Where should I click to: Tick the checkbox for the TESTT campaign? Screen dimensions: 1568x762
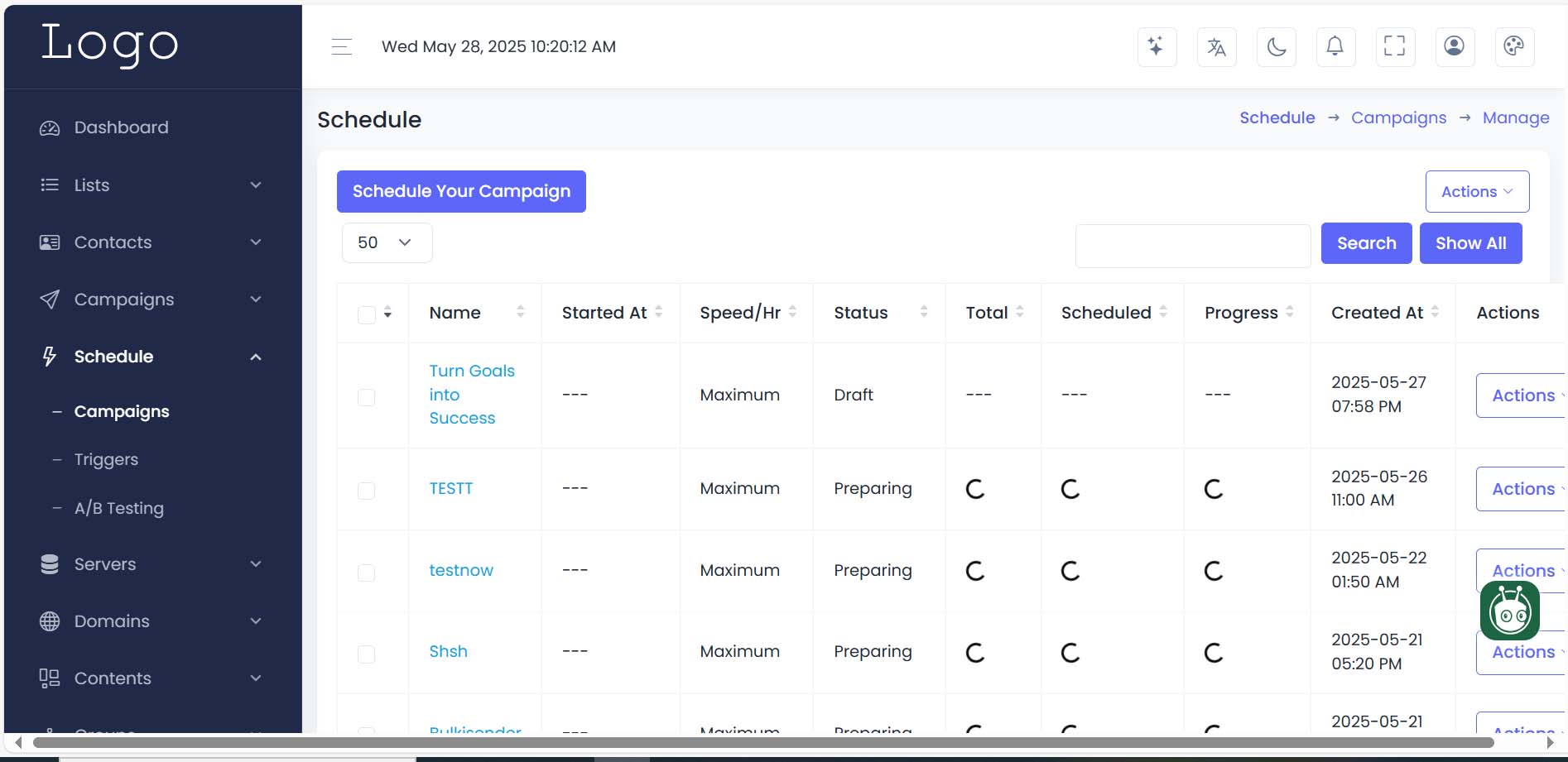point(366,491)
